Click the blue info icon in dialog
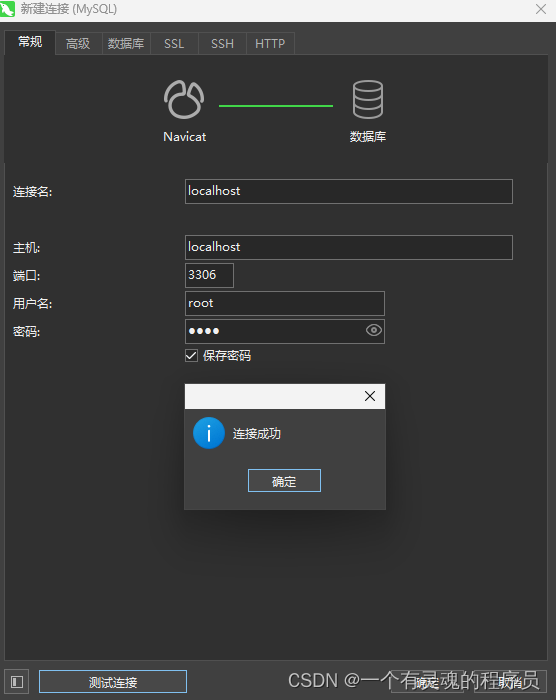The image size is (556, 700). click(209, 433)
